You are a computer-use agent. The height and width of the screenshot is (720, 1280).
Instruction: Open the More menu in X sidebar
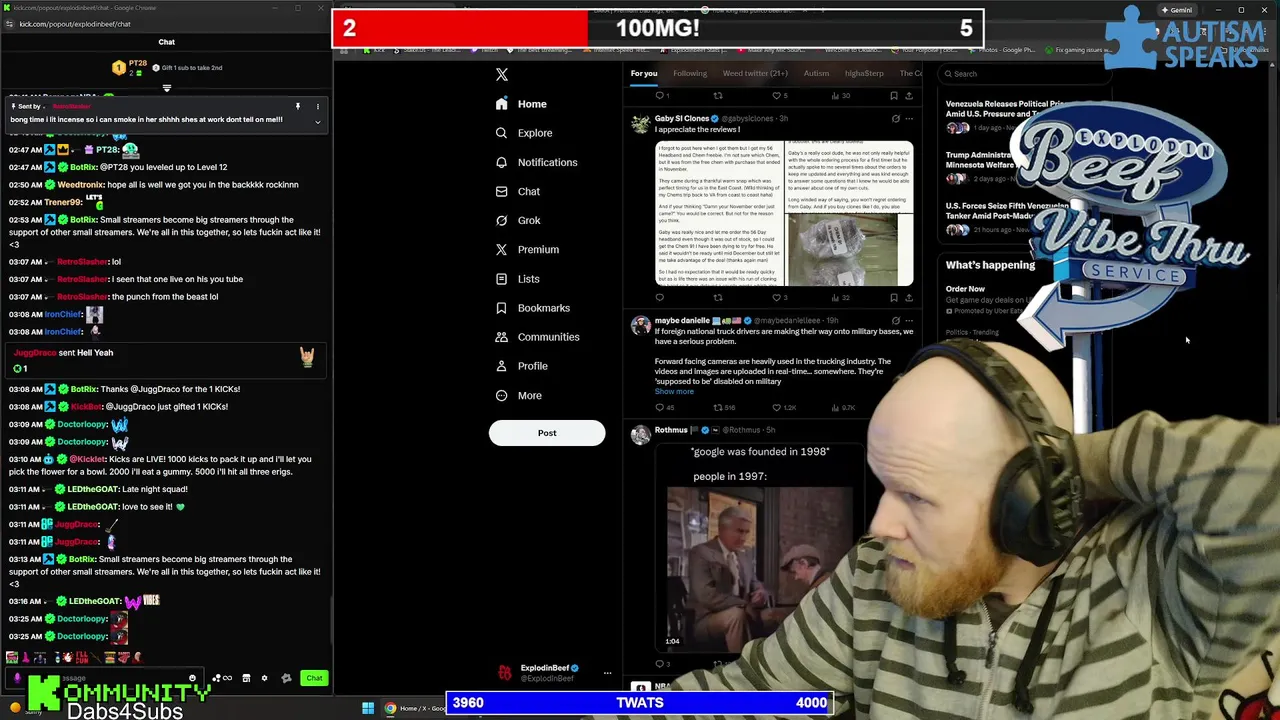(519, 395)
